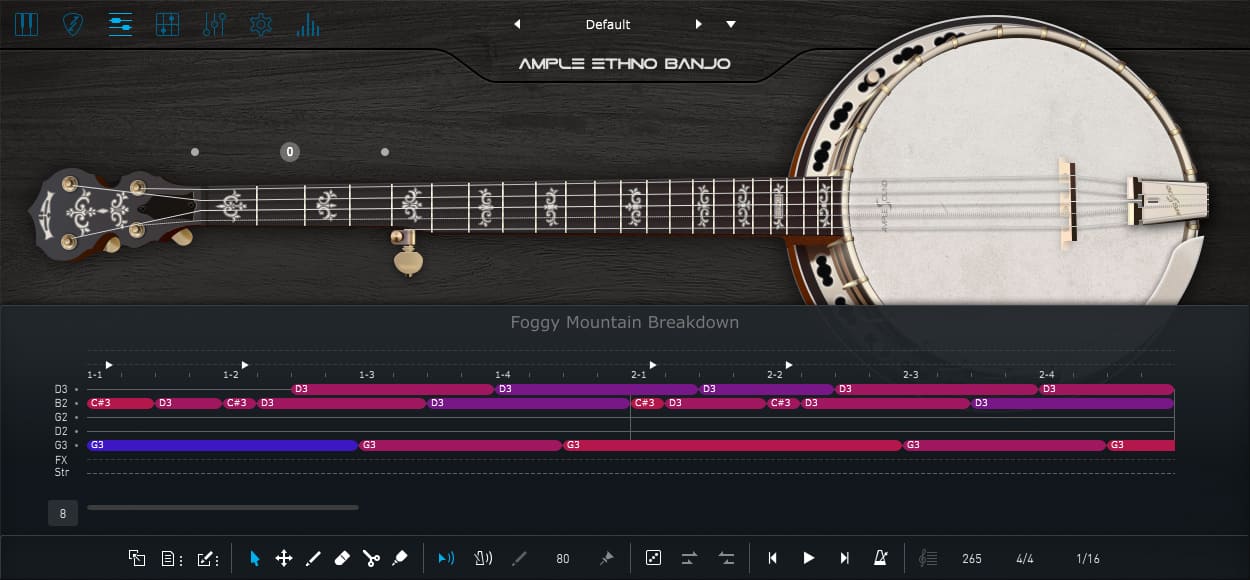Play the riff
Screen dimensions: 1250x580
[x=809, y=558]
